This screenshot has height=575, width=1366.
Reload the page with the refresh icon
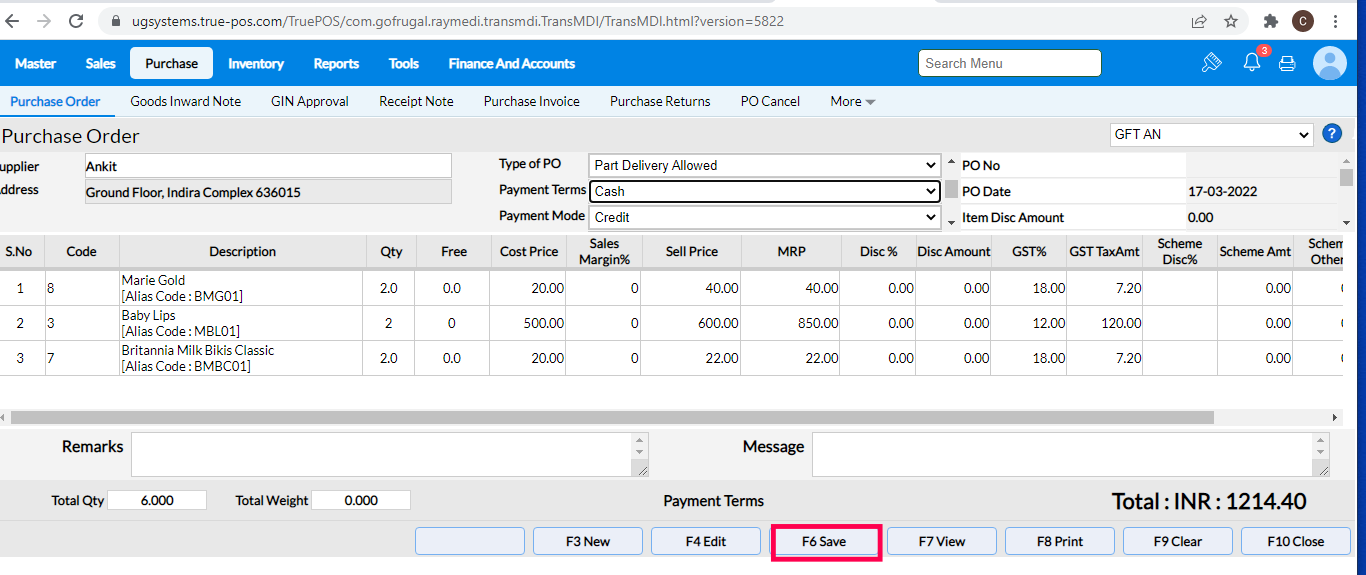pyautogui.click(x=76, y=20)
